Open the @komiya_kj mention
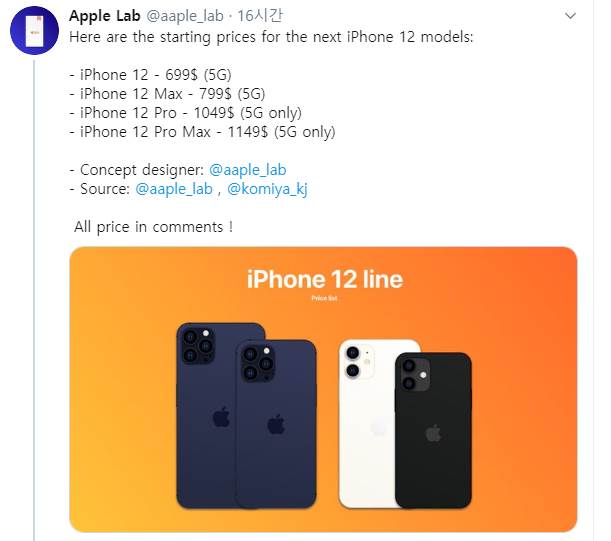The height and width of the screenshot is (541, 611). tap(267, 189)
